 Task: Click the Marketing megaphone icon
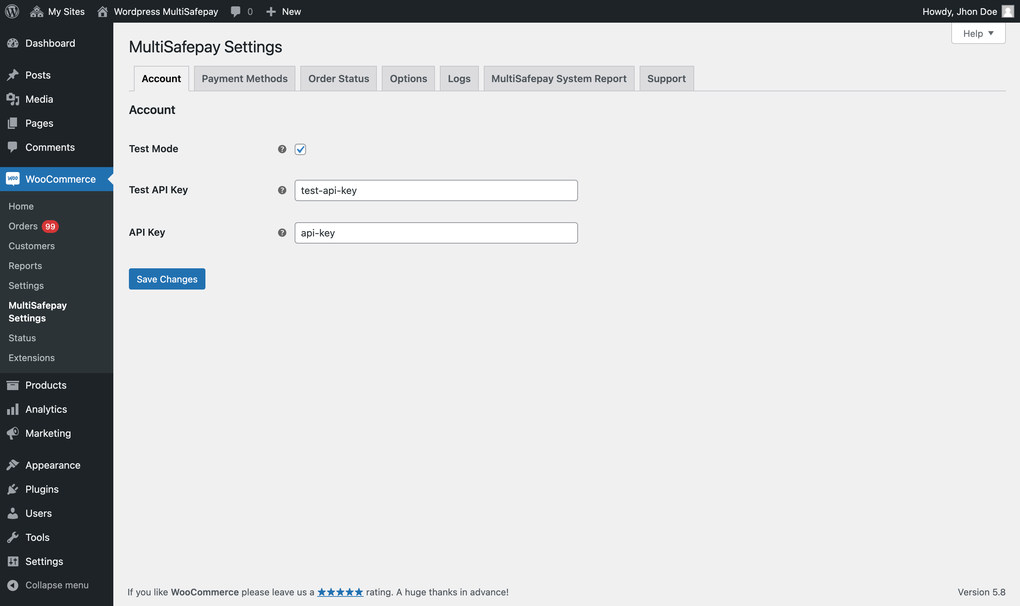pyautogui.click(x=14, y=433)
